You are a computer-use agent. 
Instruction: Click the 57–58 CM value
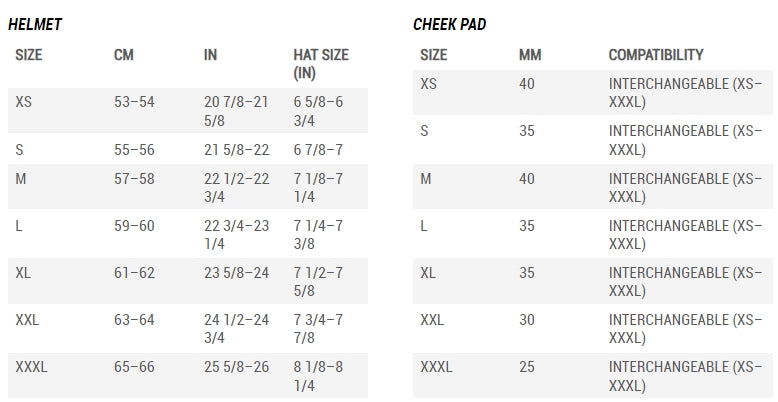pyautogui.click(x=134, y=178)
